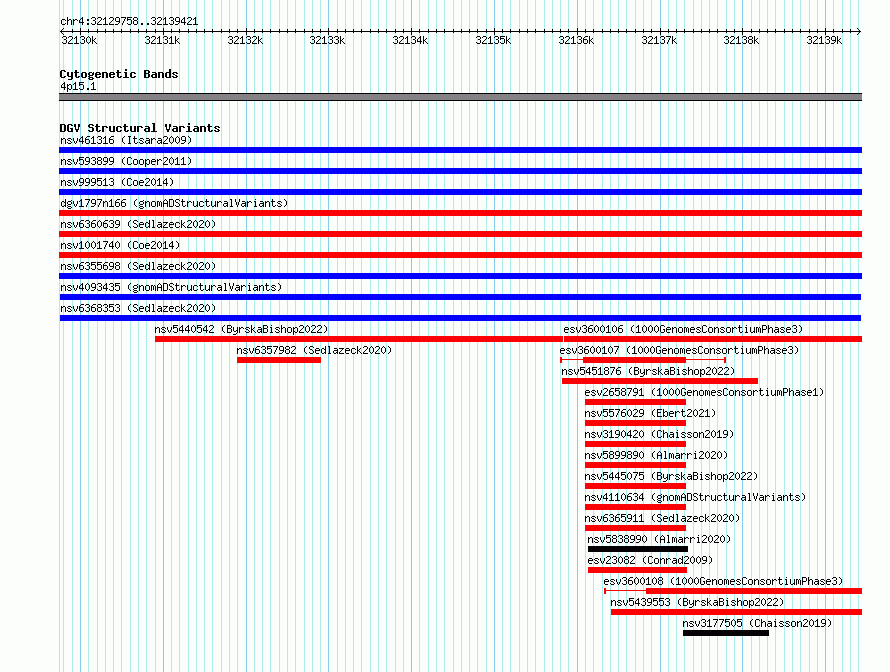Click the red bar under nsv1001740
890x672 pixels.
tap(460, 255)
